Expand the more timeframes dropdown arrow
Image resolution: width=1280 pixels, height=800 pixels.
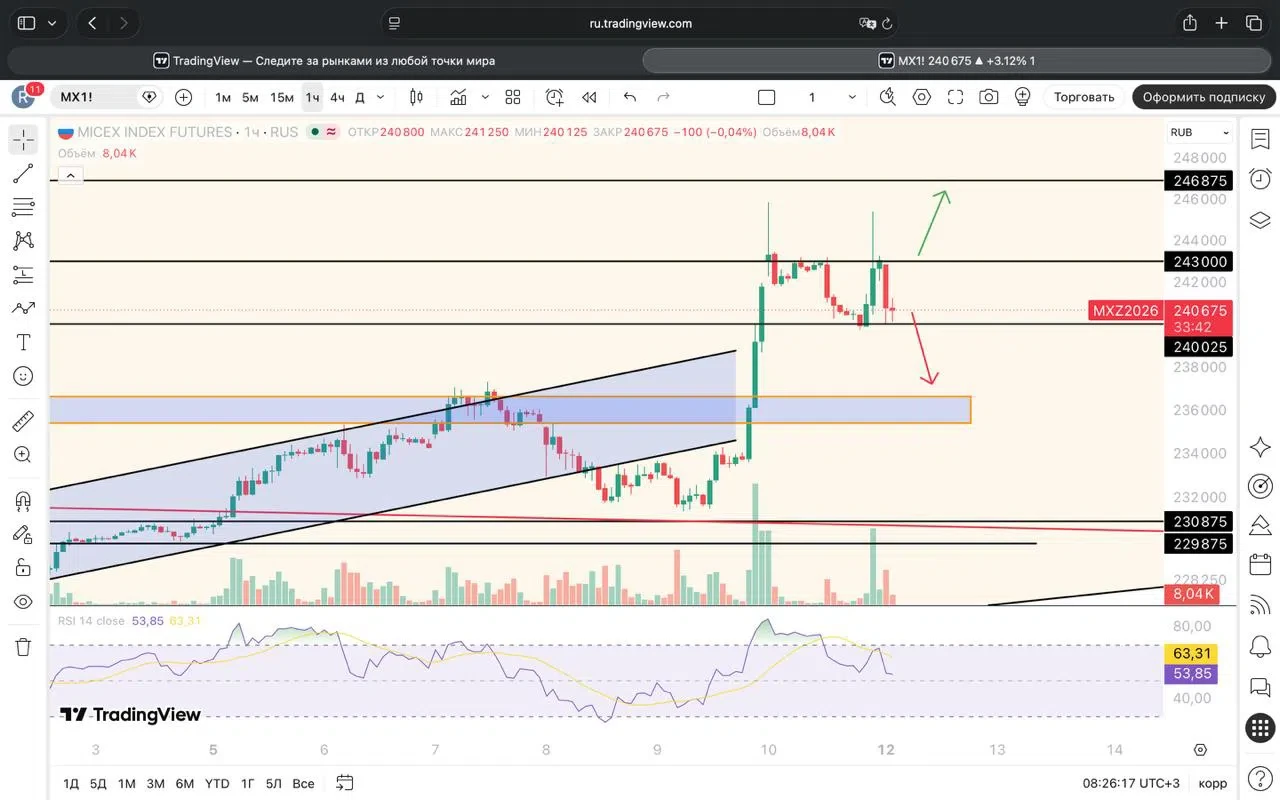pyautogui.click(x=380, y=97)
